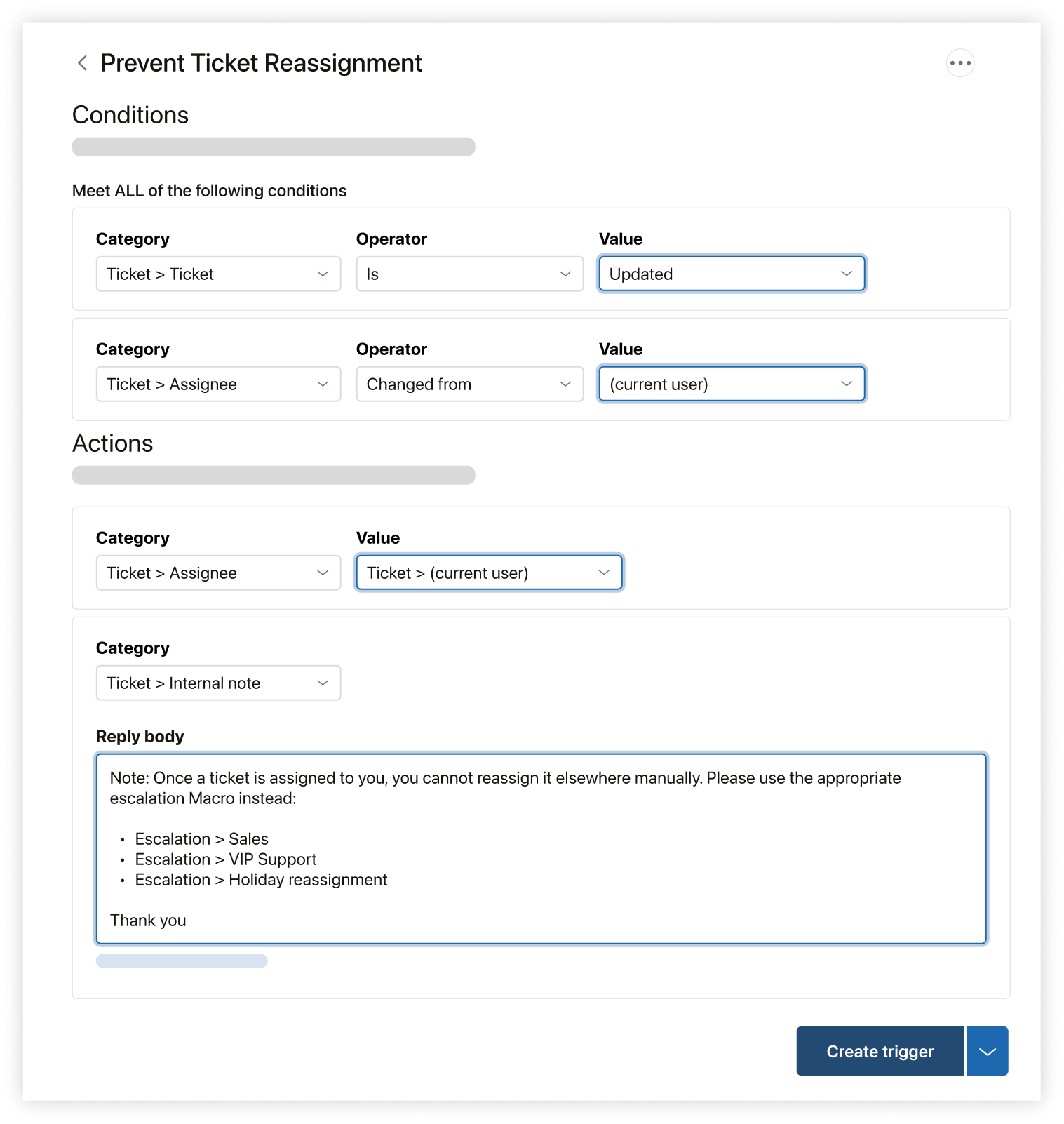The width and height of the screenshot is (1064, 1124).
Task: Open the three-dot more options menu
Action: coord(959,63)
